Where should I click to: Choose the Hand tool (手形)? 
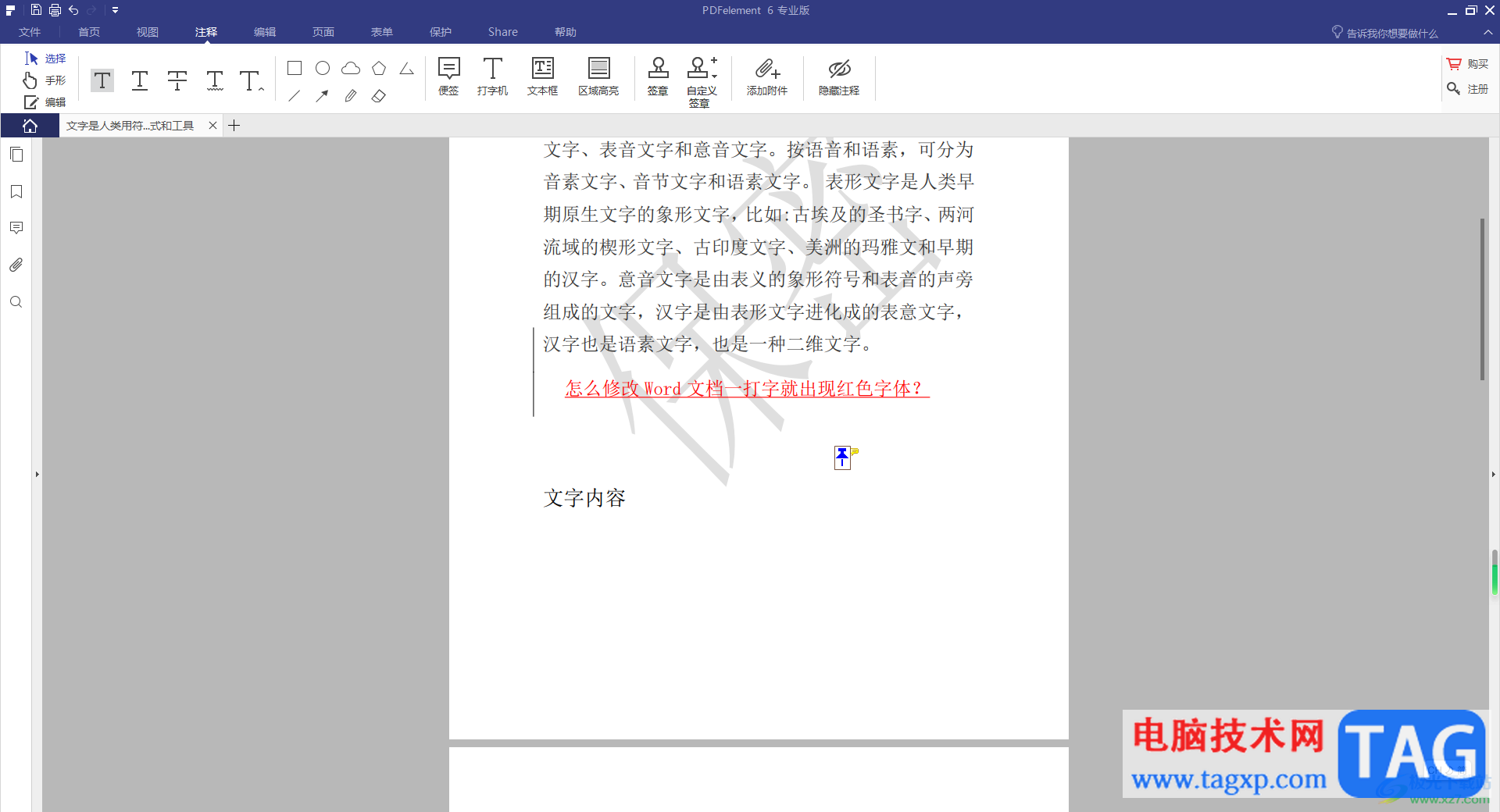pos(45,80)
